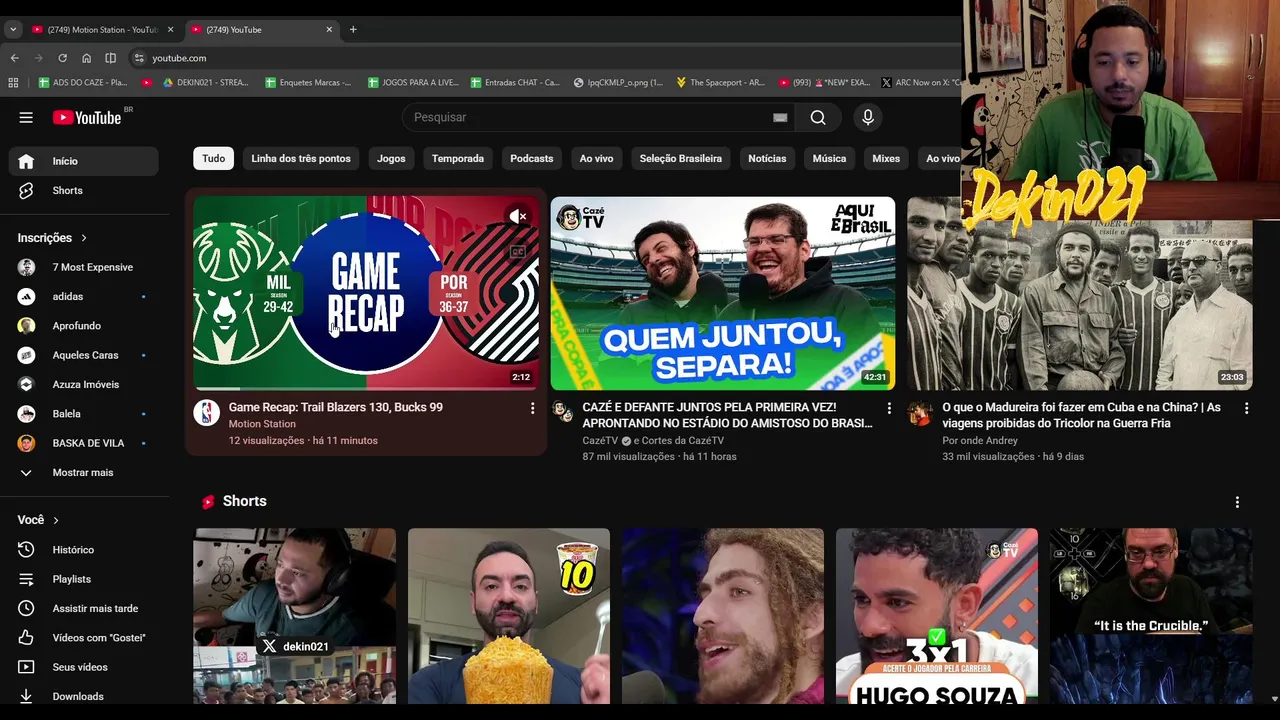Select the Mixes filter chip
Viewport: 1280px width, 720px height.
pos(886,158)
